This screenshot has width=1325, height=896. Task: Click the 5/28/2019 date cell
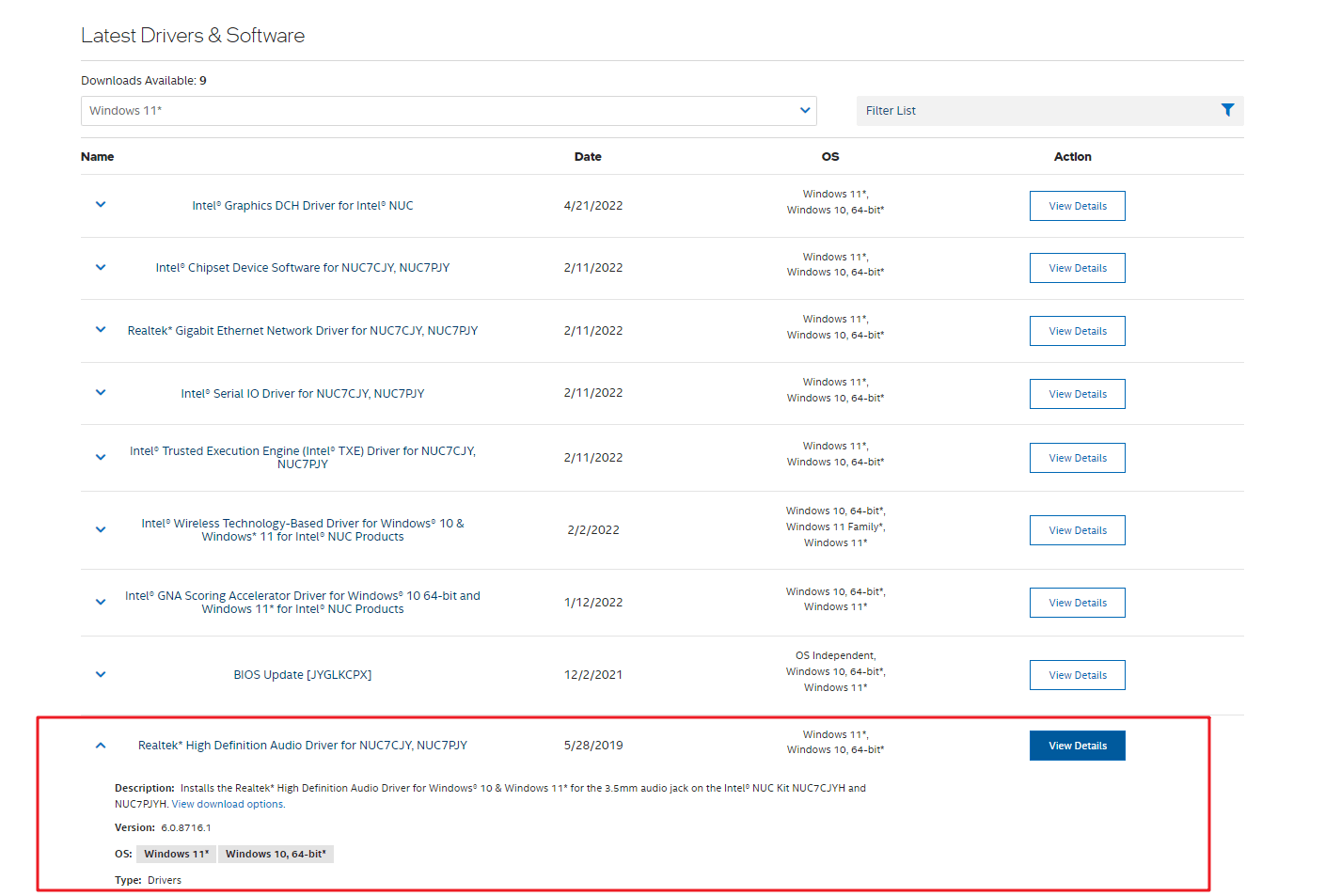pos(593,746)
